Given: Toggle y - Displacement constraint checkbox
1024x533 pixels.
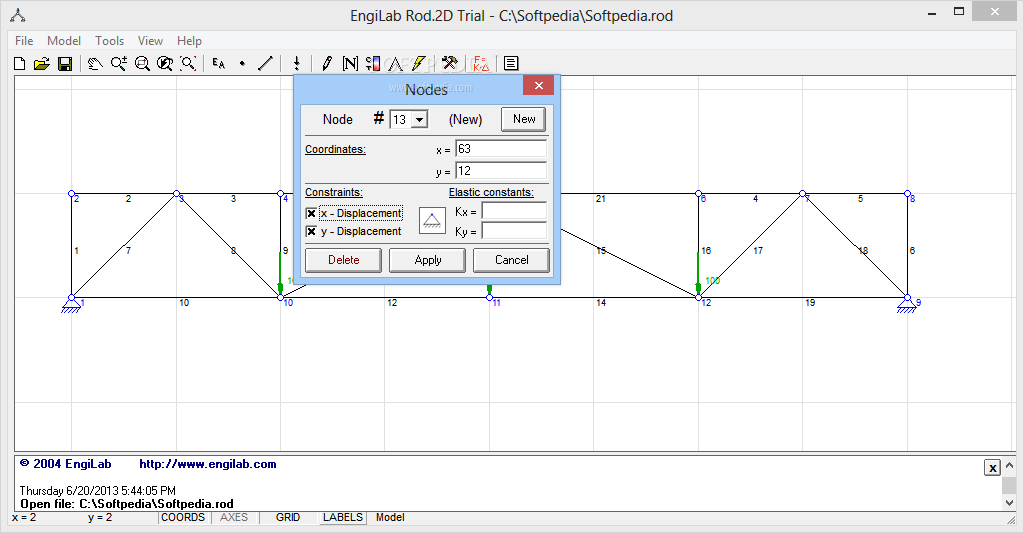Looking at the screenshot, I should pos(311,231).
